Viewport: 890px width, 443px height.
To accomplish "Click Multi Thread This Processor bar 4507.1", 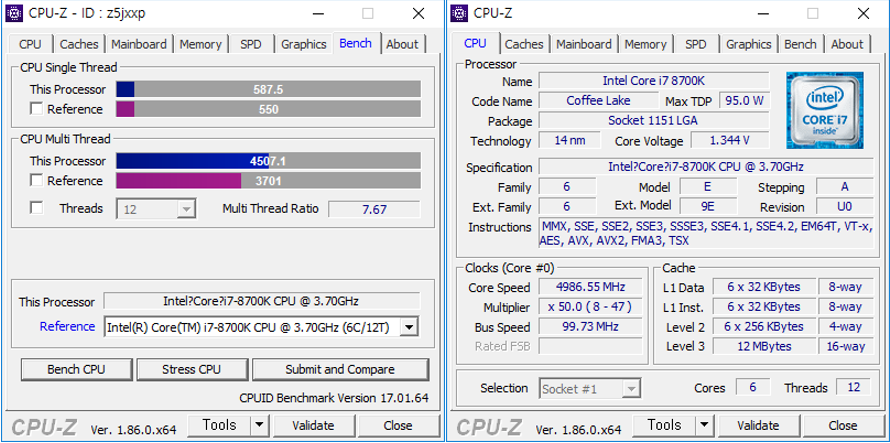I will [268, 161].
